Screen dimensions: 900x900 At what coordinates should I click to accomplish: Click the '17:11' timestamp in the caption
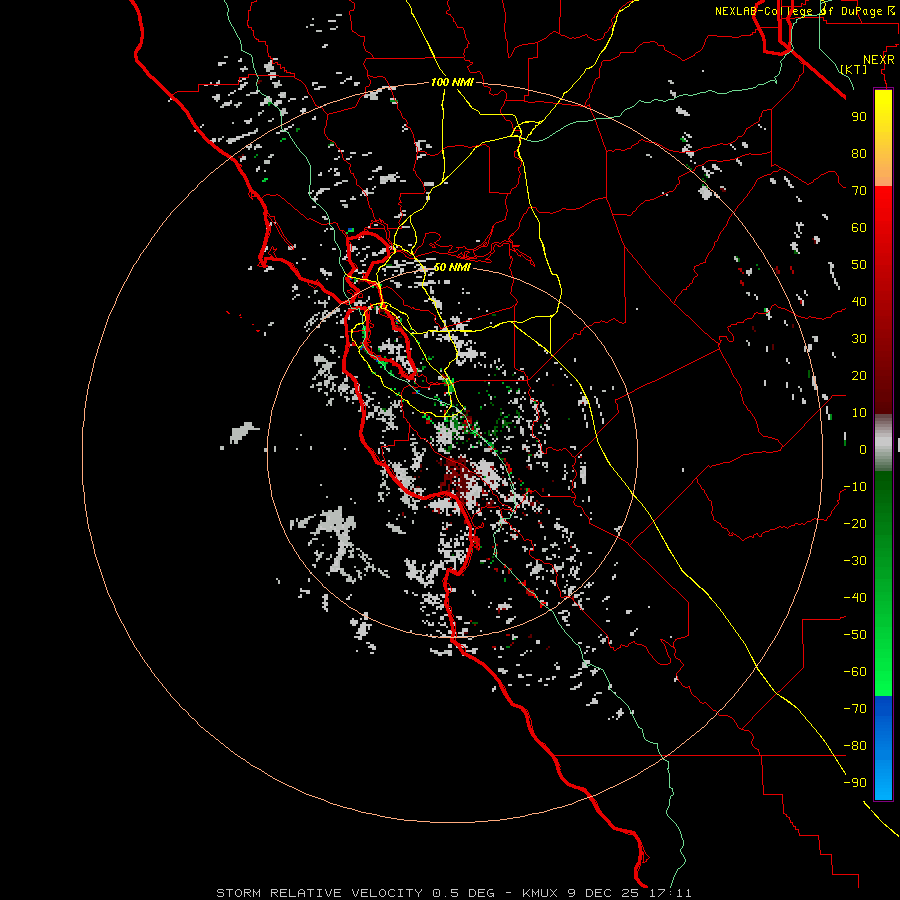[670, 893]
